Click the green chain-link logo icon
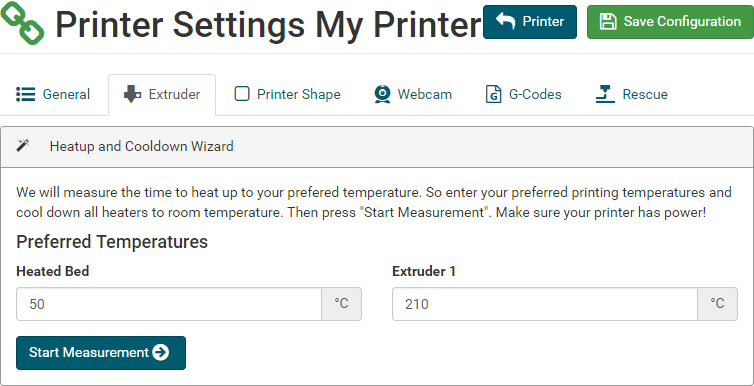The height and width of the screenshot is (386, 754). (x=23, y=23)
